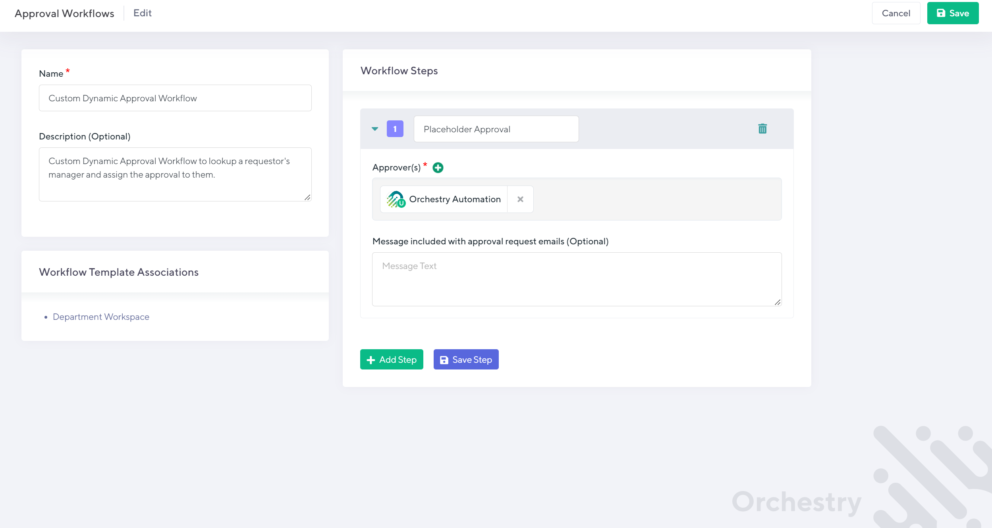Click the Message Text area
Screen dimensions: 992x528
(x=577, y=279)
